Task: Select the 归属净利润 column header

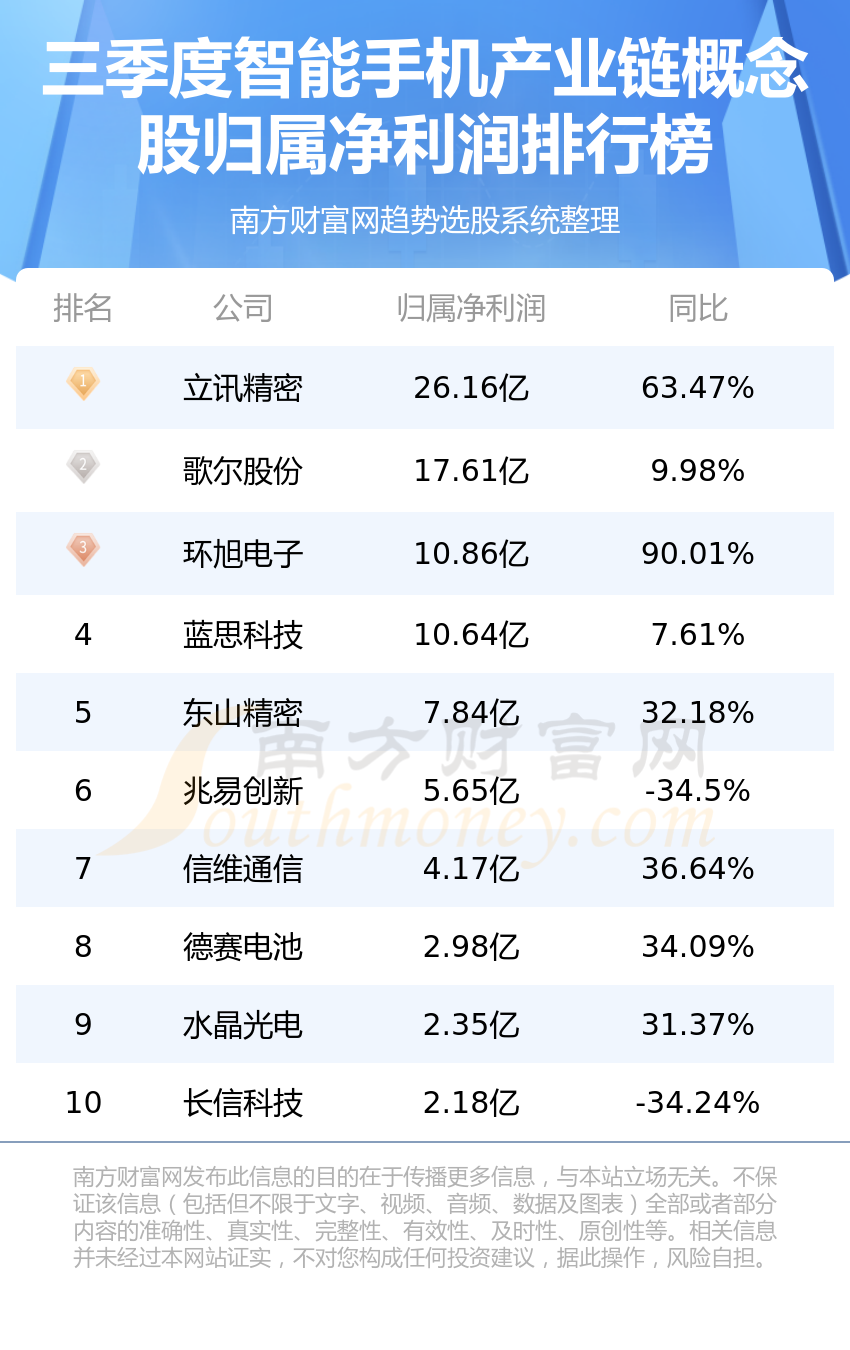Action: (471, 308)
